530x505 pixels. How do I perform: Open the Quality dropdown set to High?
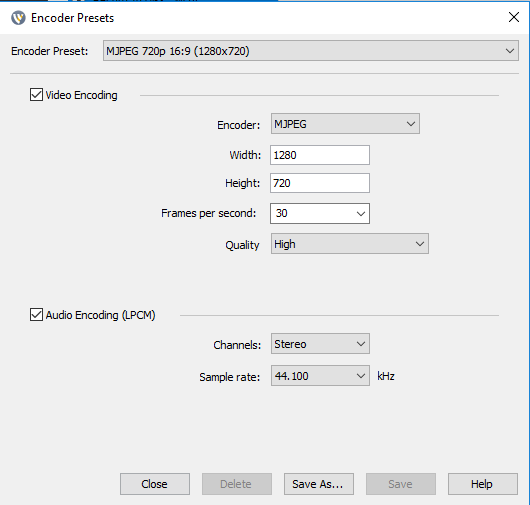(x=350, y=243)
